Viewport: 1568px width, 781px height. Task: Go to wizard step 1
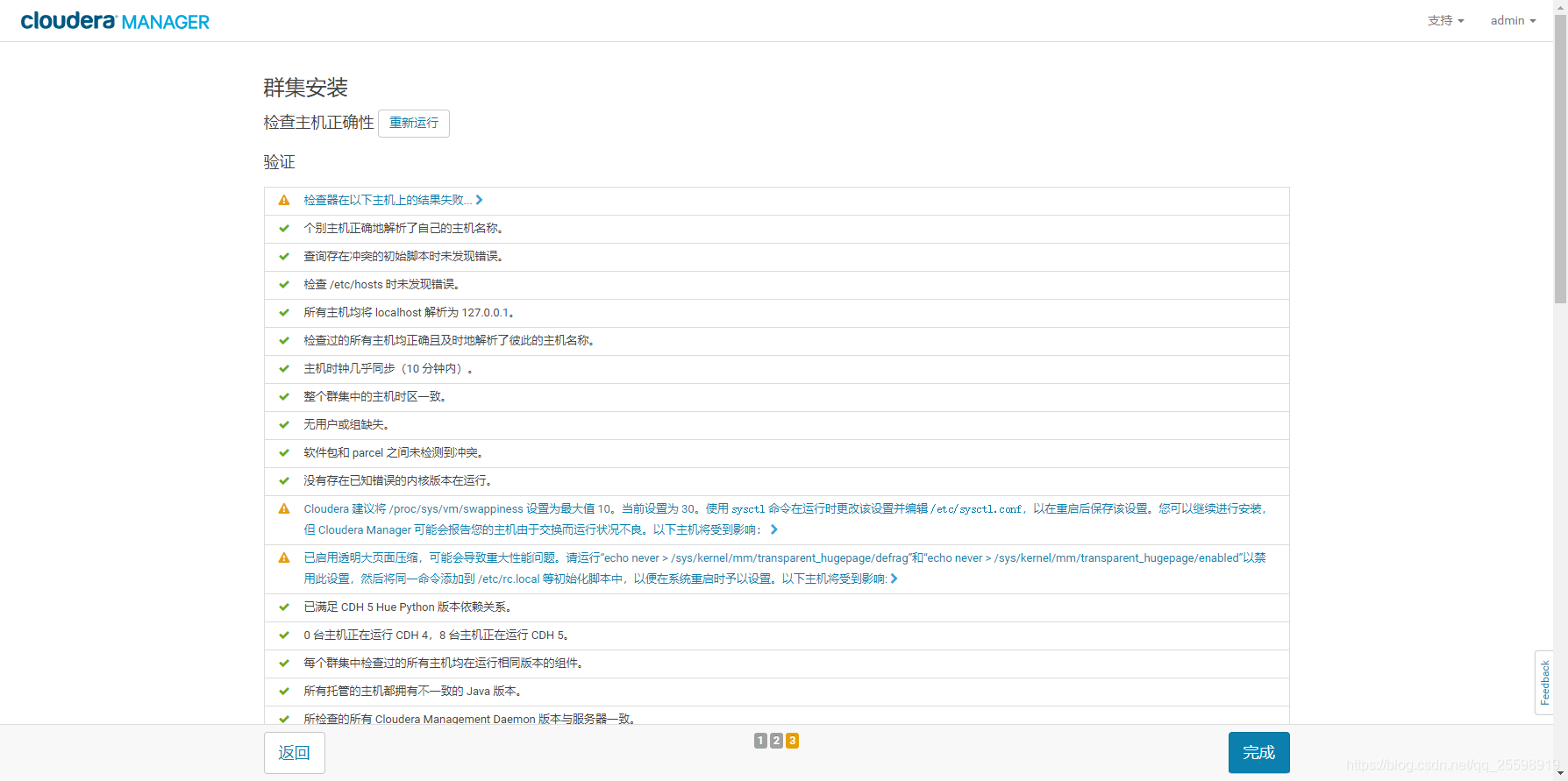760,741
